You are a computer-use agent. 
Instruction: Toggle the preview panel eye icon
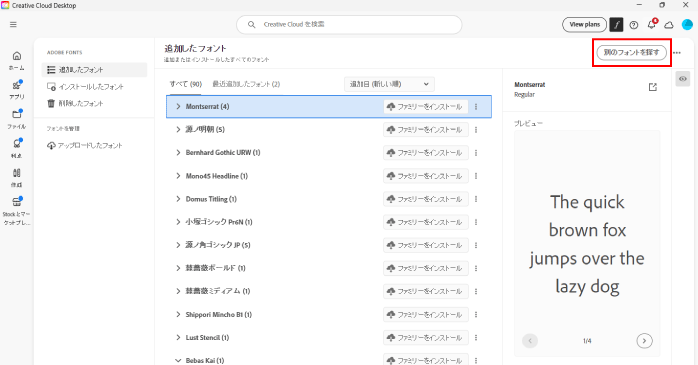(x=682, y=79)
